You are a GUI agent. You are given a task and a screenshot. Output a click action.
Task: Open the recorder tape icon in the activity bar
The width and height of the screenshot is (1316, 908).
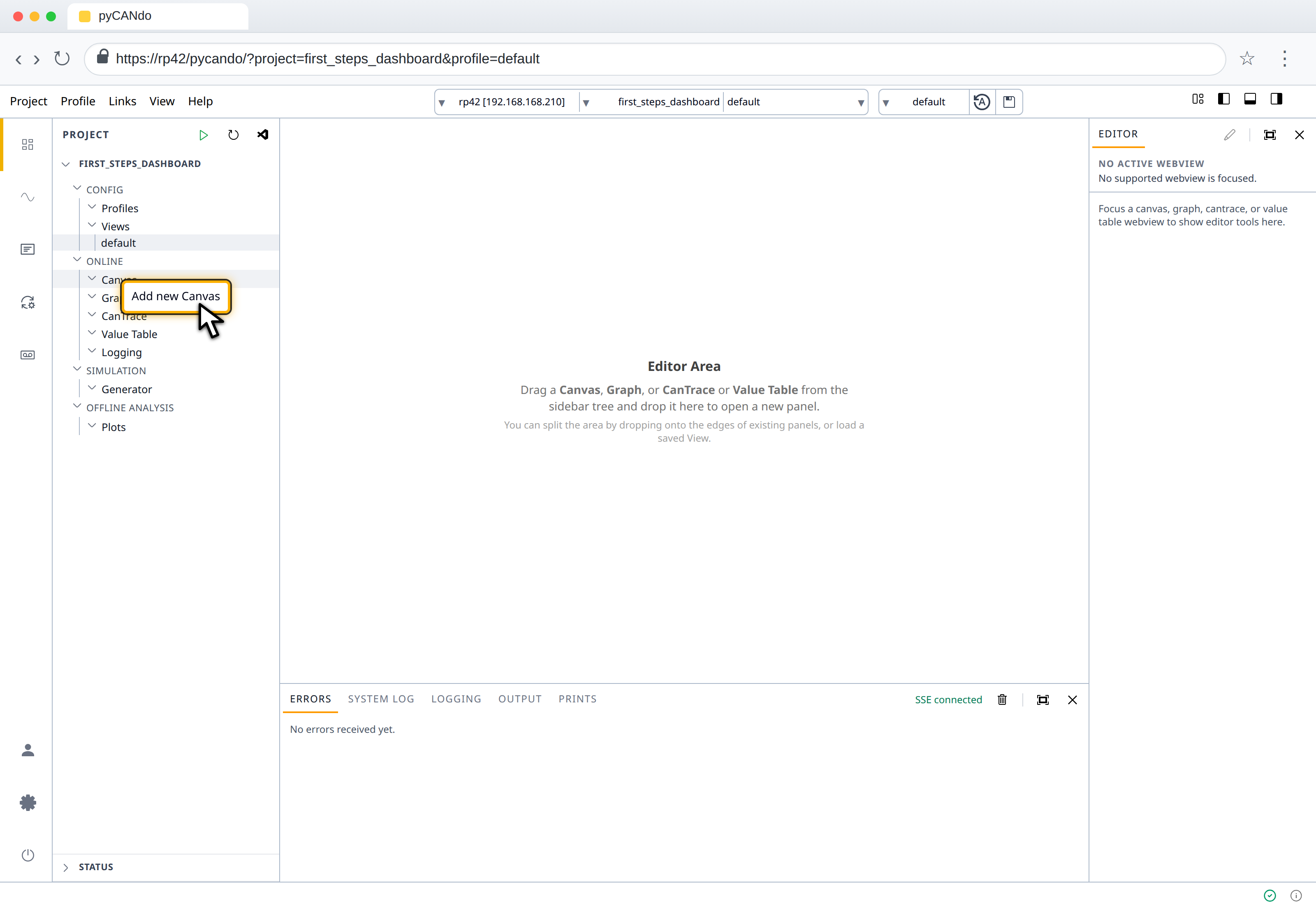click(x=27, y=355)
